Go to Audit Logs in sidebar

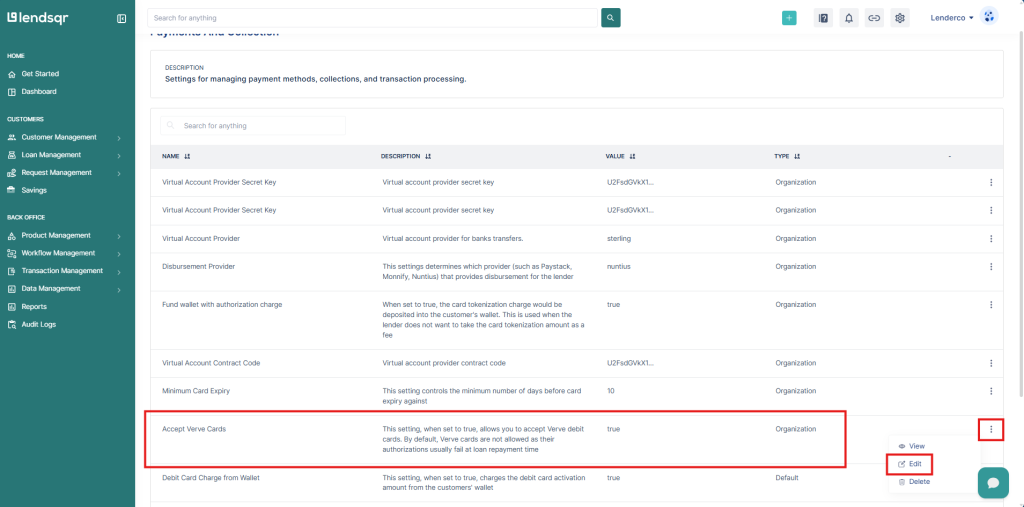coord(38,325)
